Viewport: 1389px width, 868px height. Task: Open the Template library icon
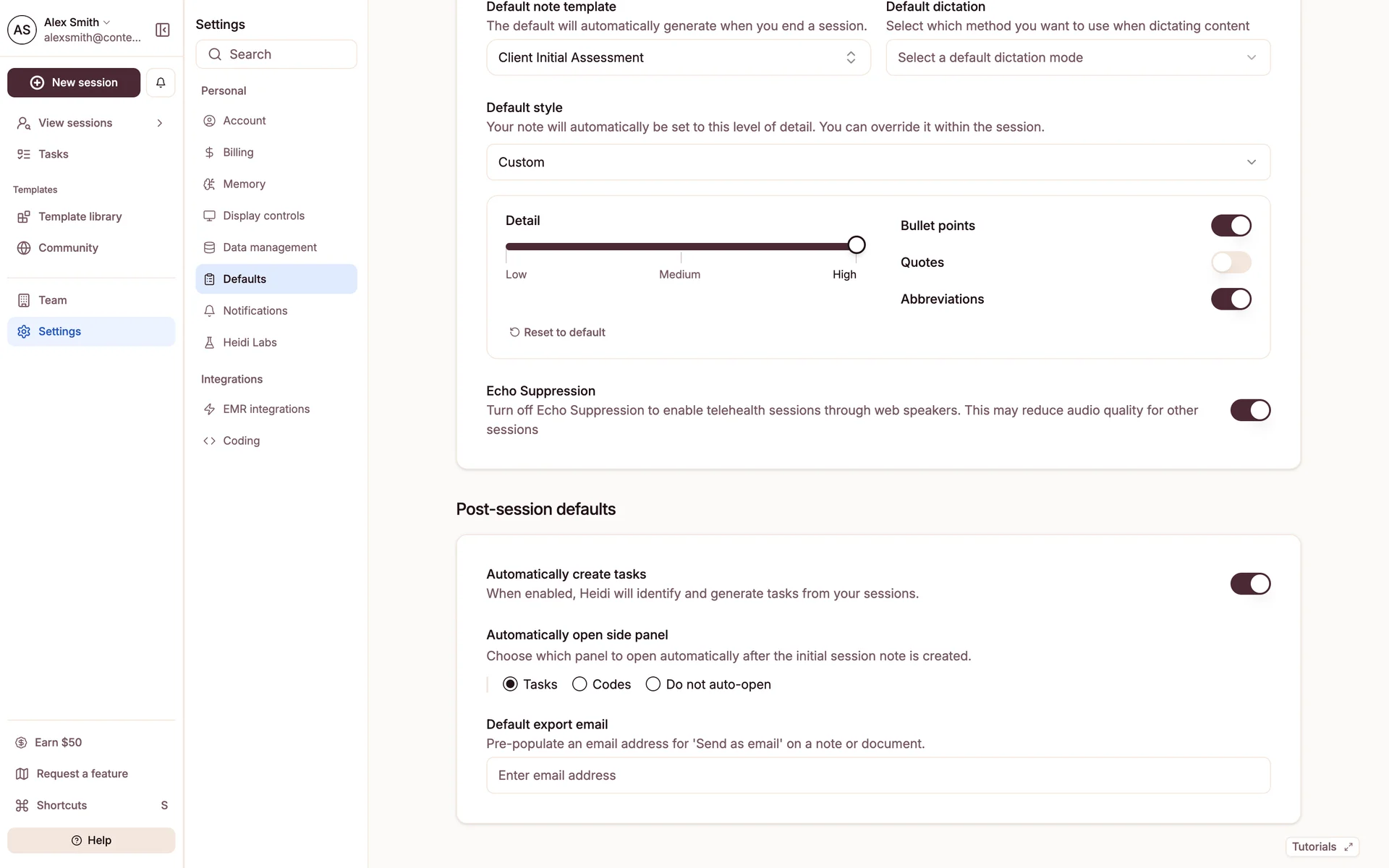click(x=24, y=217)
